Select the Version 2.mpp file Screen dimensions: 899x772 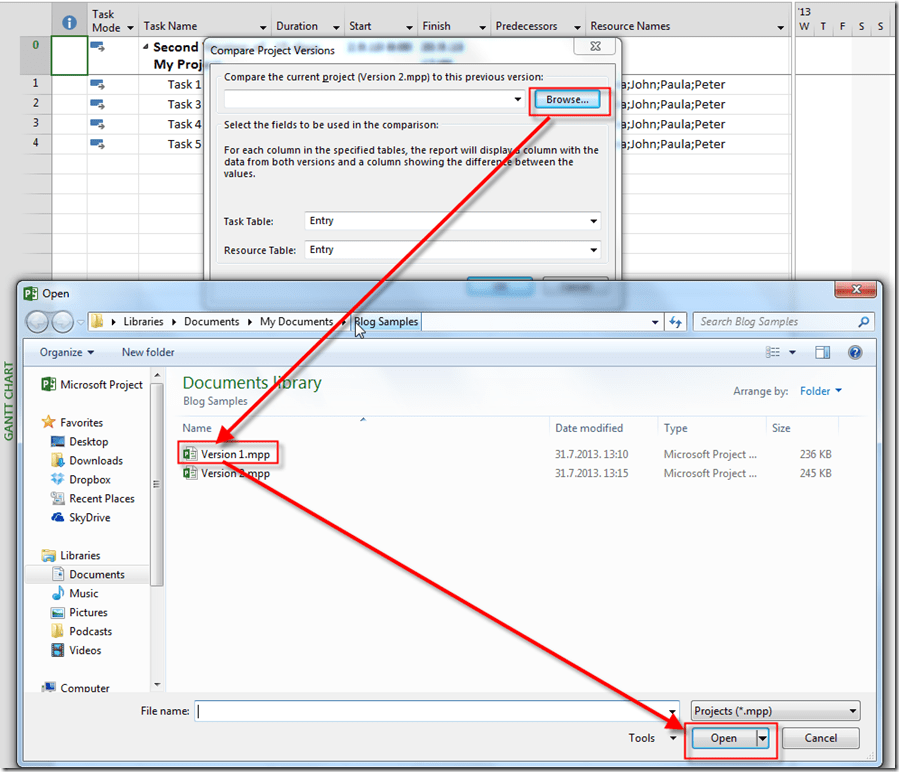pyautogui.click(x=234, y=474)
